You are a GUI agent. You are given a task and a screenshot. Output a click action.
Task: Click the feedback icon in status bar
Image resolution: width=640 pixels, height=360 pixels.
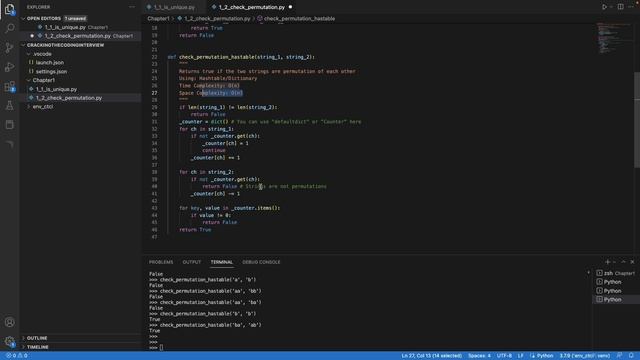click(620, 356)
